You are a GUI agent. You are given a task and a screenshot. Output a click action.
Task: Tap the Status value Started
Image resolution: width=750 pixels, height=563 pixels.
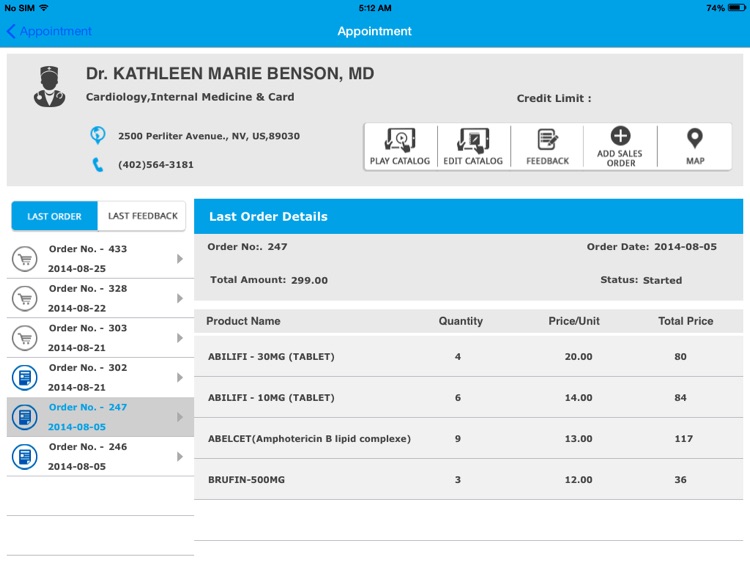pyautogui.click(x=662, y=280)
